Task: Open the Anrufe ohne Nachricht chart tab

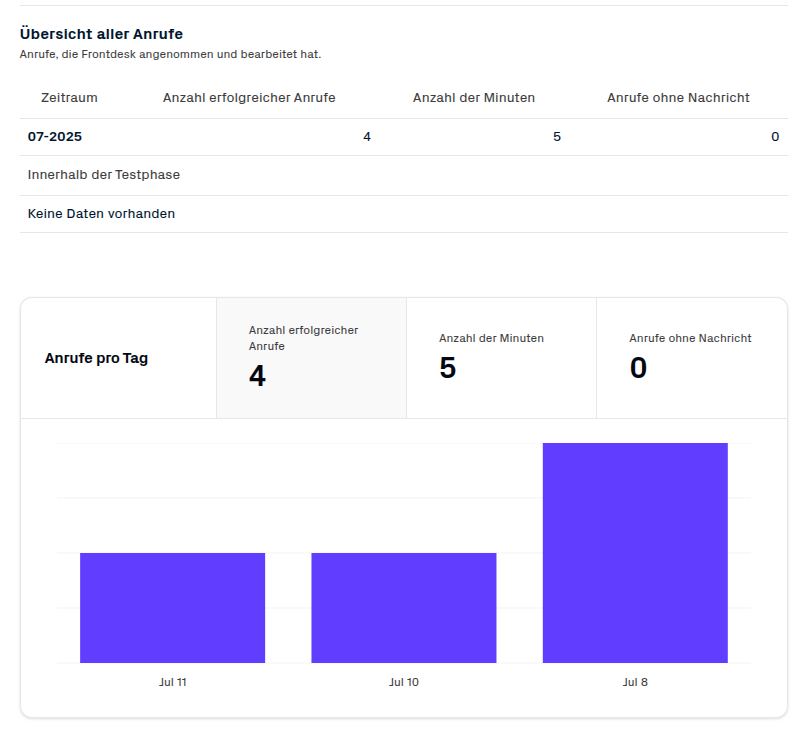Action: tap(692, 358)
